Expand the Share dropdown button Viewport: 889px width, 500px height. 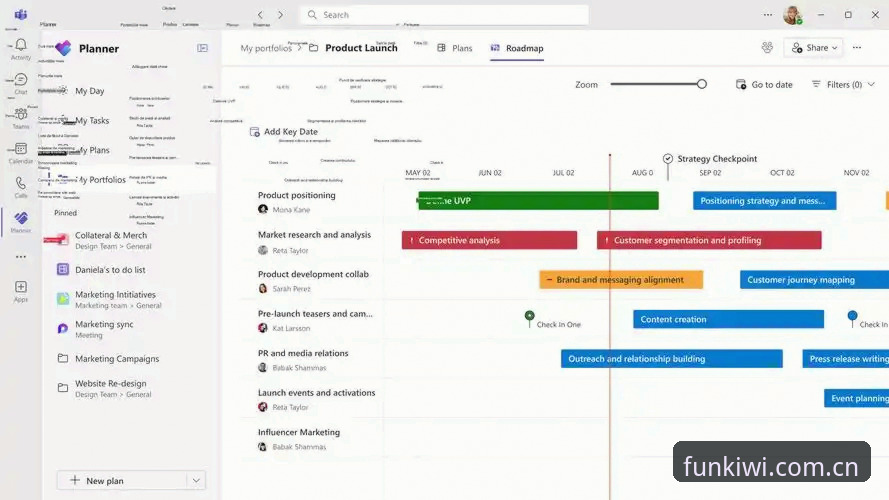click(814, 48)
